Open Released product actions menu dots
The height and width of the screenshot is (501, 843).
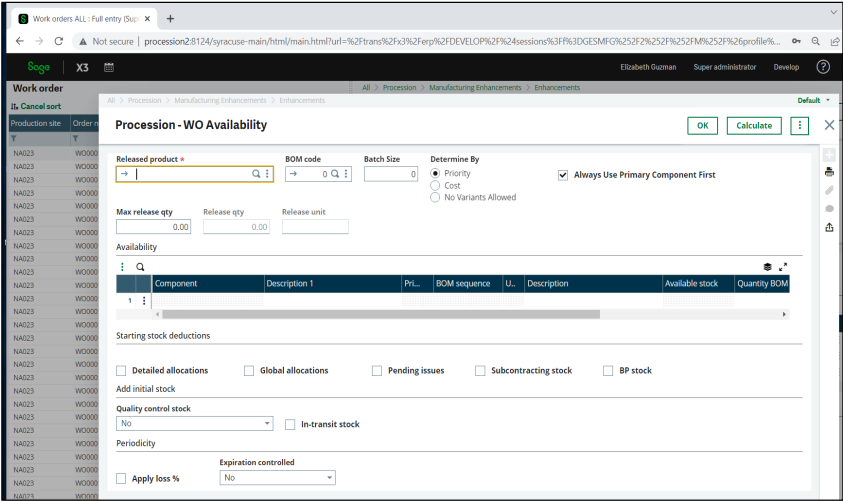[x=267, y=174]
